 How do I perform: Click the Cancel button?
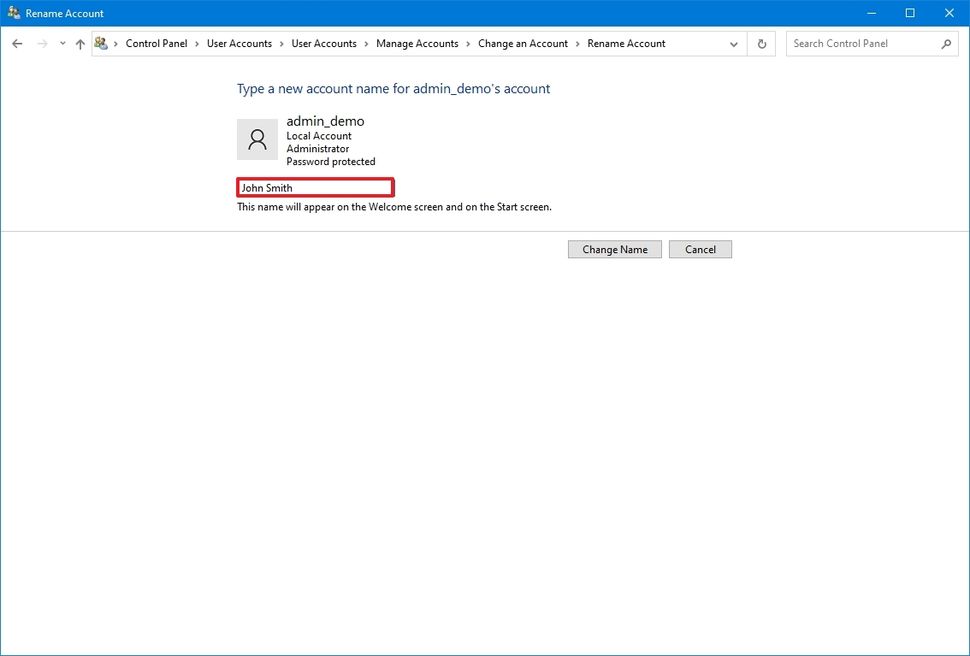pos(700,249)
